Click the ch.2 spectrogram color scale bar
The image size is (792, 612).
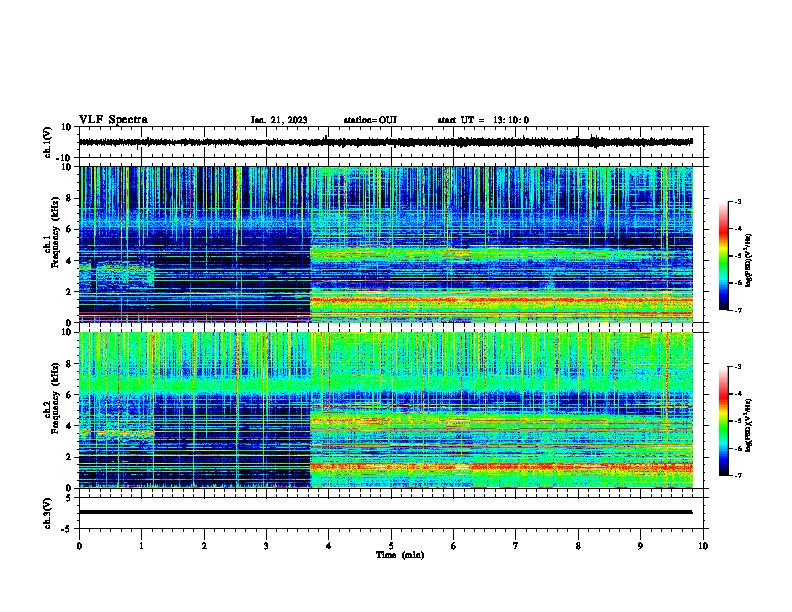[724, 421]
